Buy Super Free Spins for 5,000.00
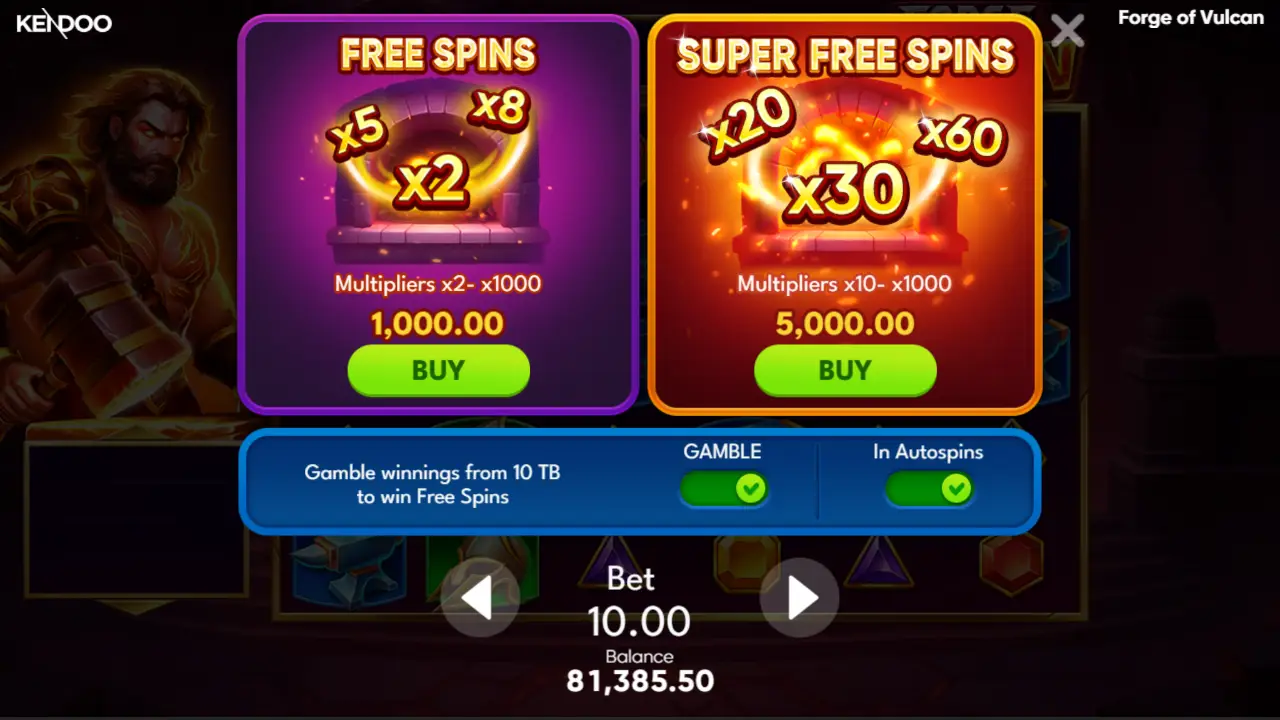The width and height of the screenshot is (1280, 720). (x=845, y=370)
